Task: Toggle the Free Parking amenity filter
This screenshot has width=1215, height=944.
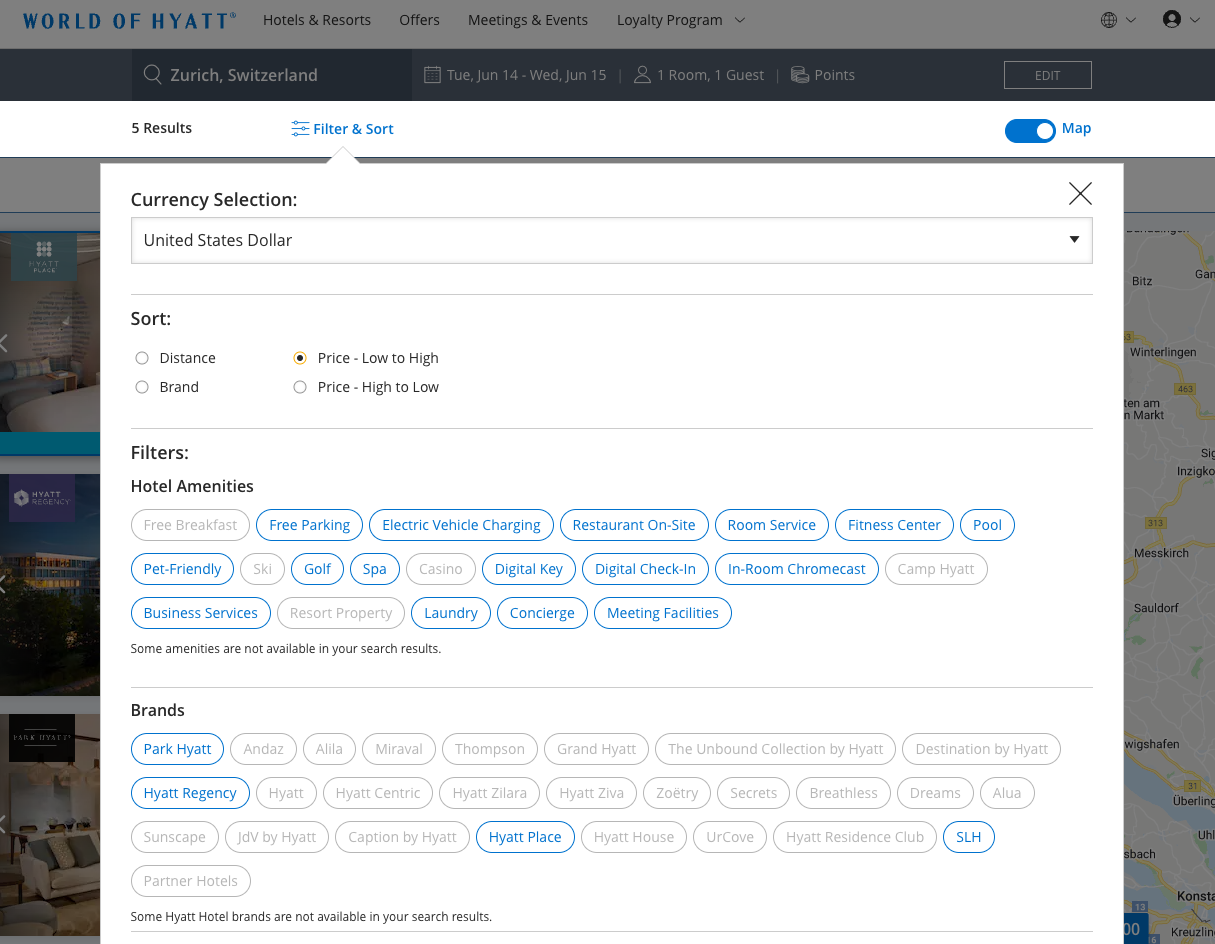Action: pos(310,525)
